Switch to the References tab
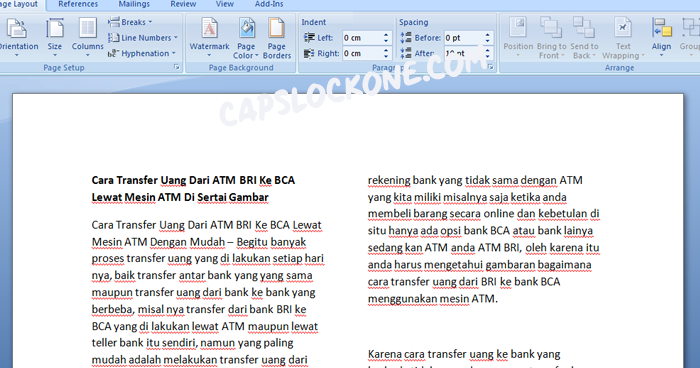 (x=78, y=4)
